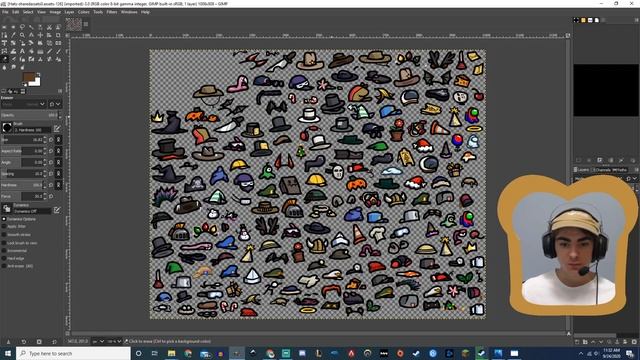
Task: Enable the Anti erase checkbox
Action: (4, 266)
